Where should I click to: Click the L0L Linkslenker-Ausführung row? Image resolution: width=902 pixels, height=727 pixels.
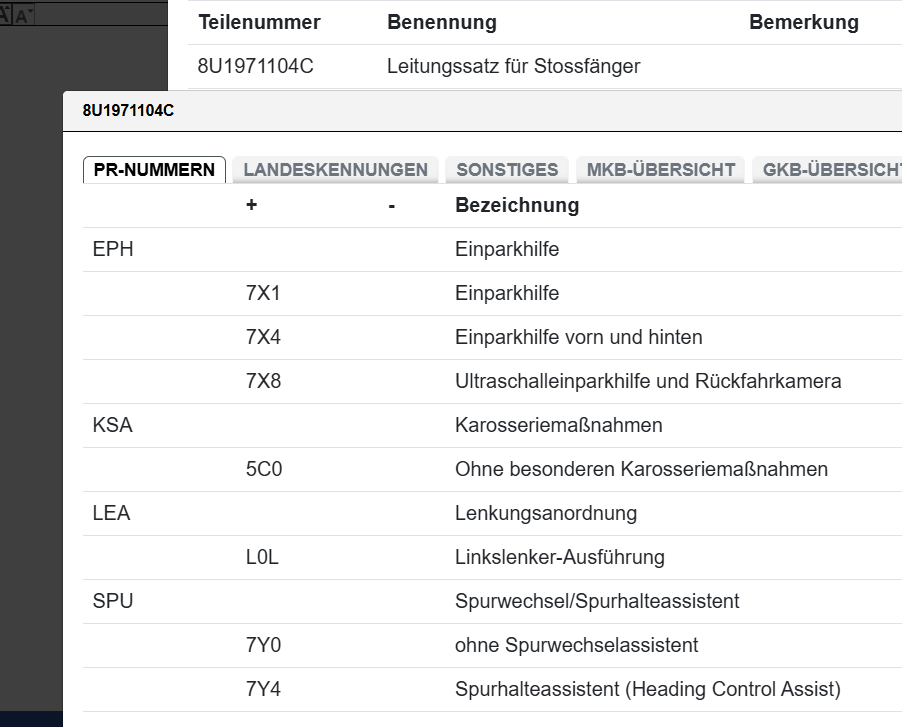coord(559,558)
